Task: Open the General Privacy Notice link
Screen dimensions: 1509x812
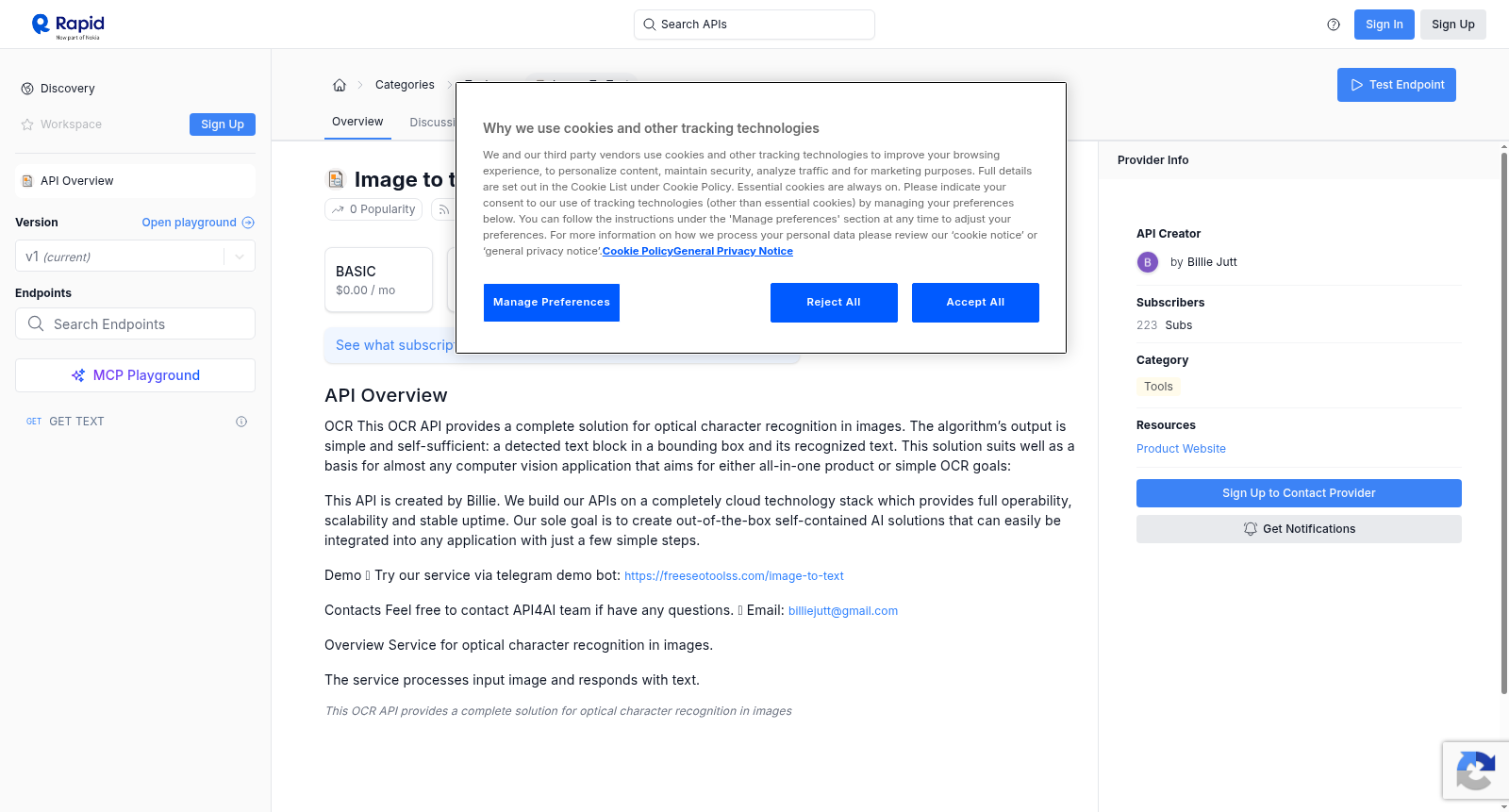Action: click(733, 251)
